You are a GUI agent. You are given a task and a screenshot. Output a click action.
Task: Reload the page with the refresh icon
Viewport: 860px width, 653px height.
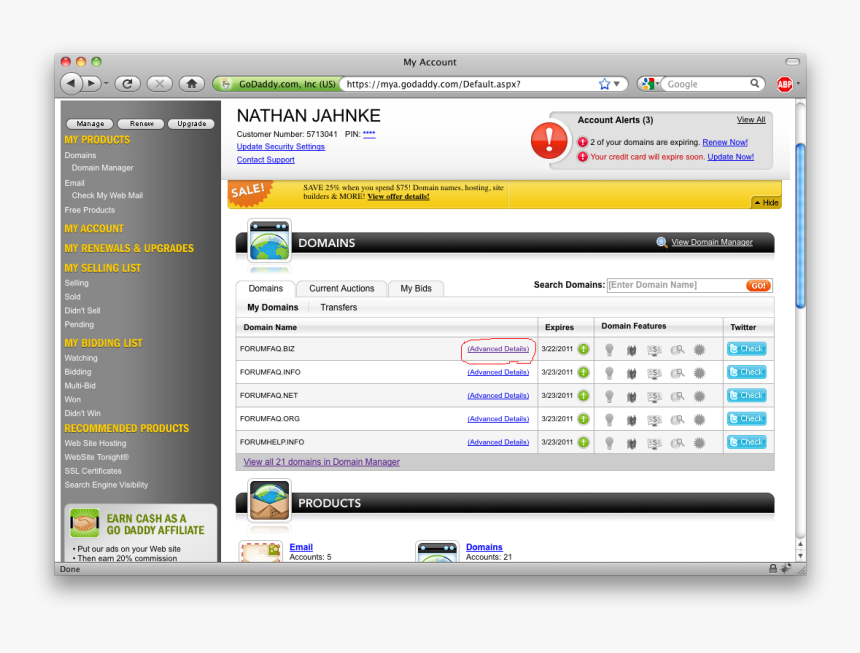[x=127, y=84]
